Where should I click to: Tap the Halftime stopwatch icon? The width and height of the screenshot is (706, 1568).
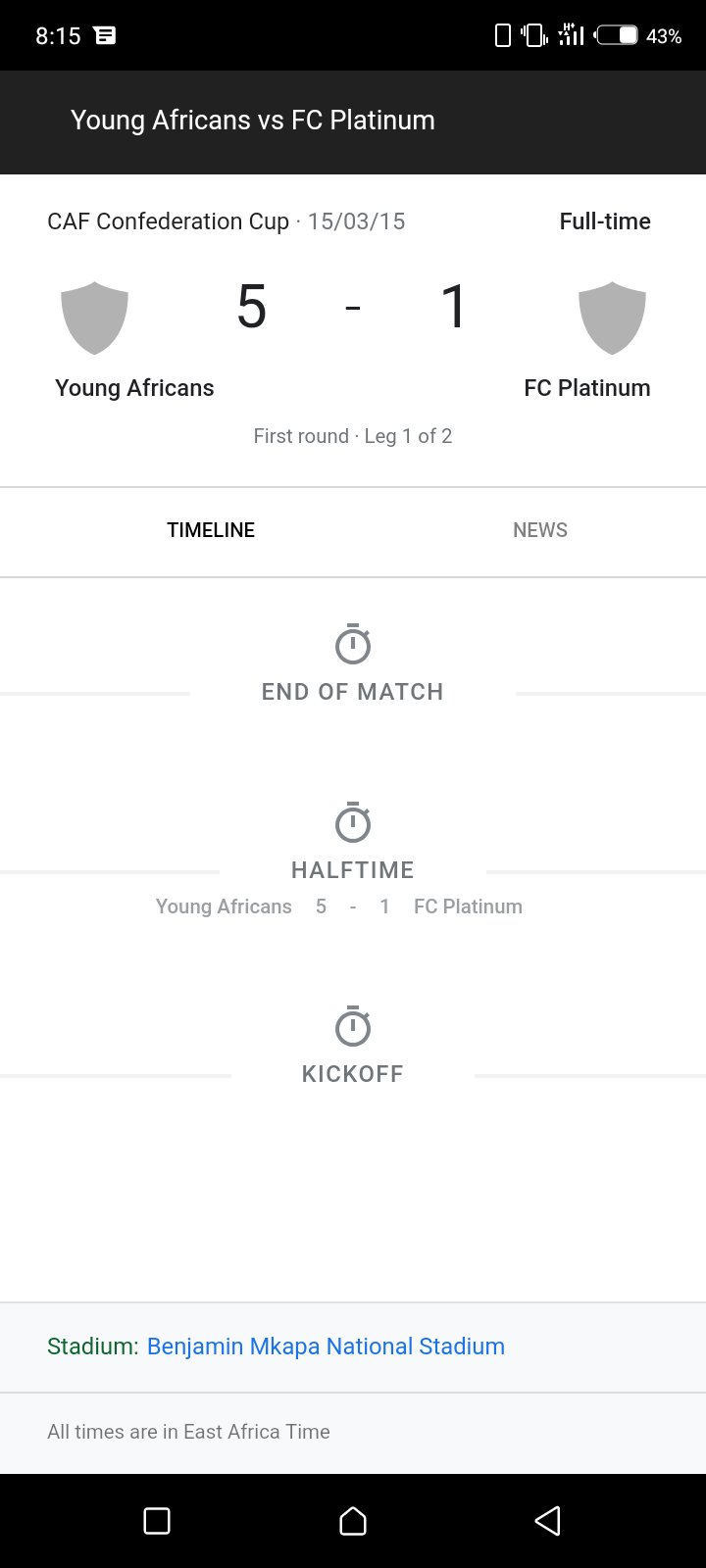point(353,822)
